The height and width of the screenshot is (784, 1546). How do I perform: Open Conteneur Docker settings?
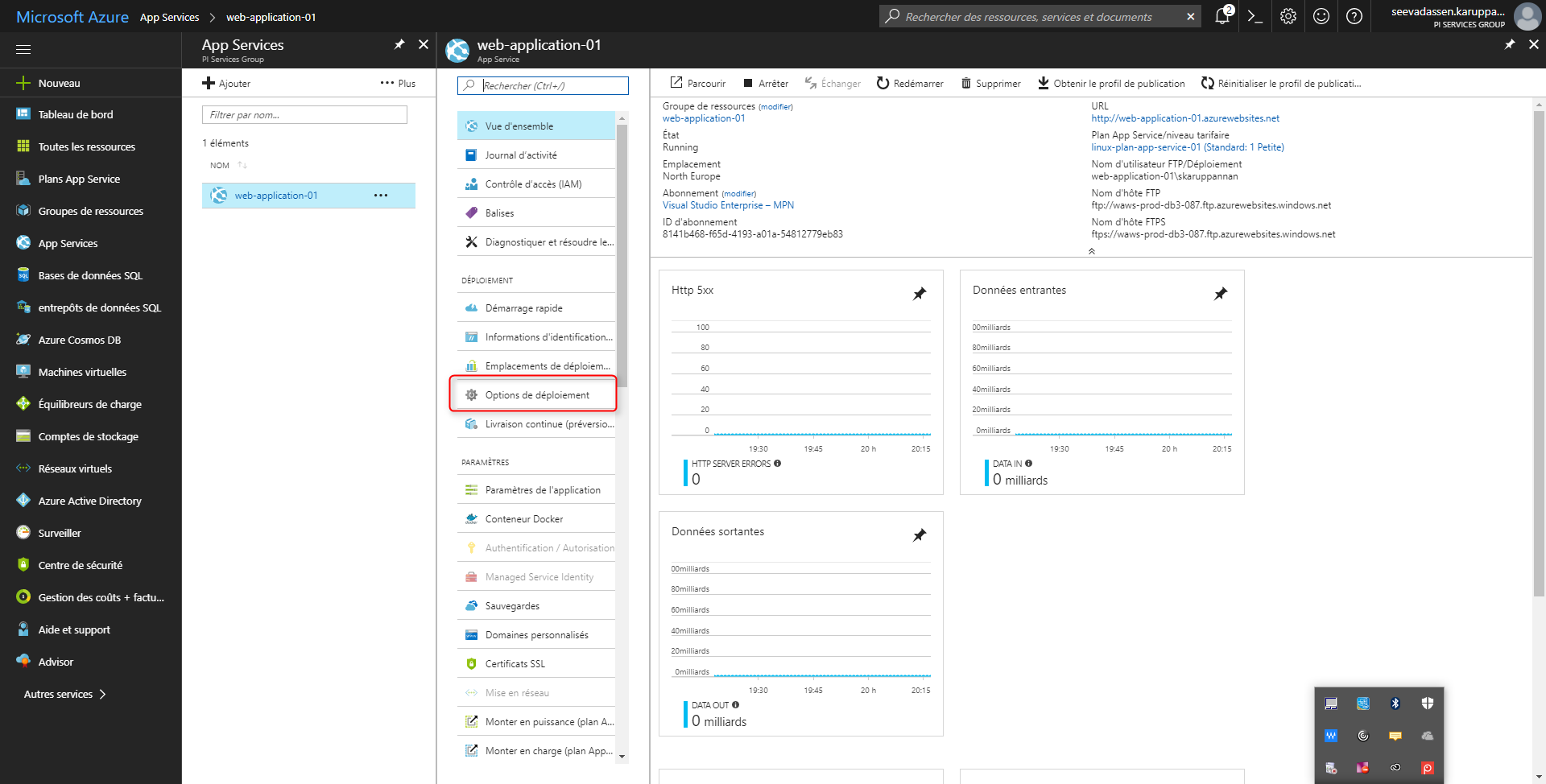pyautogui.click(x=536, y=519)
